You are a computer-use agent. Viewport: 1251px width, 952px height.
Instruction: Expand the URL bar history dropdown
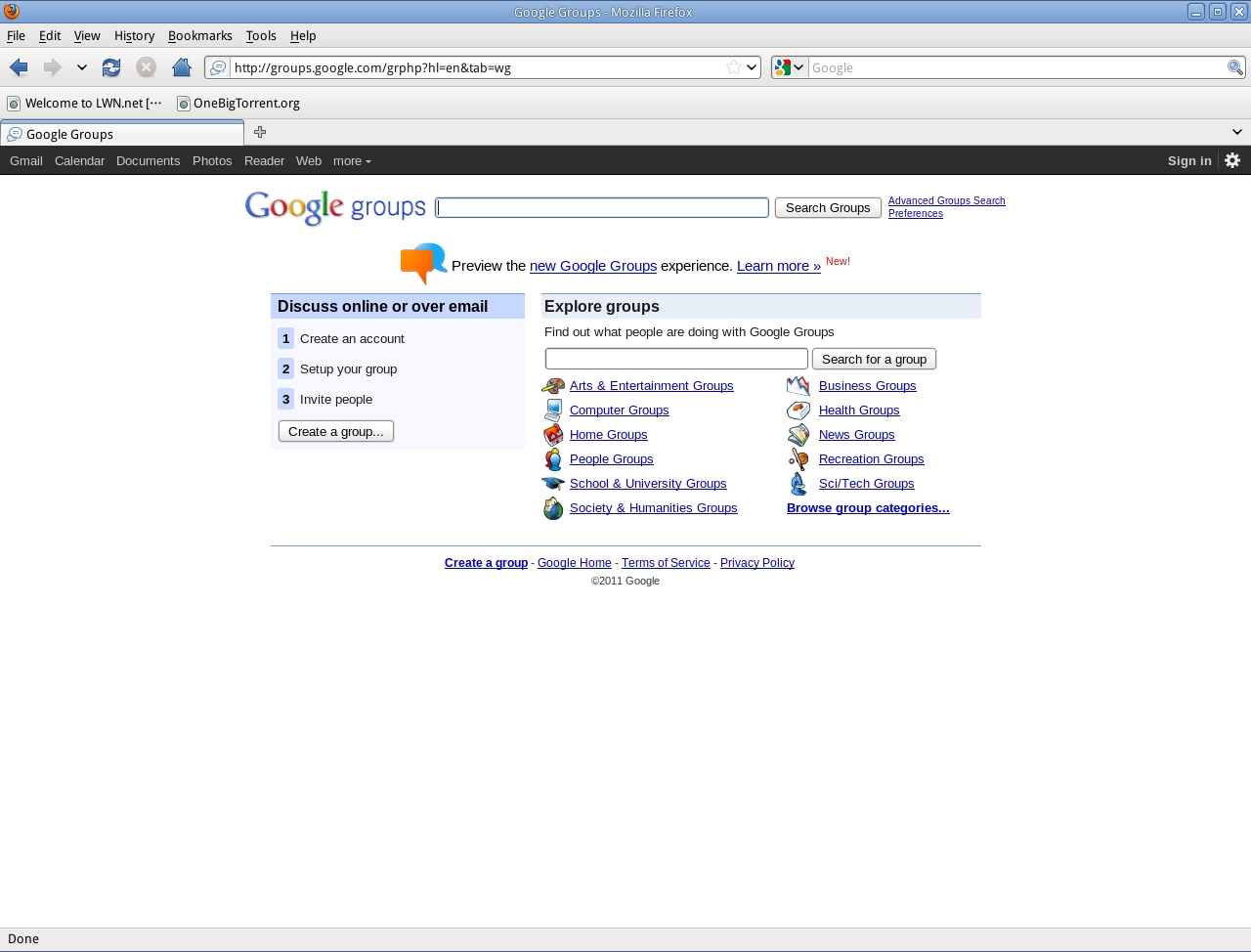point(752,67)
